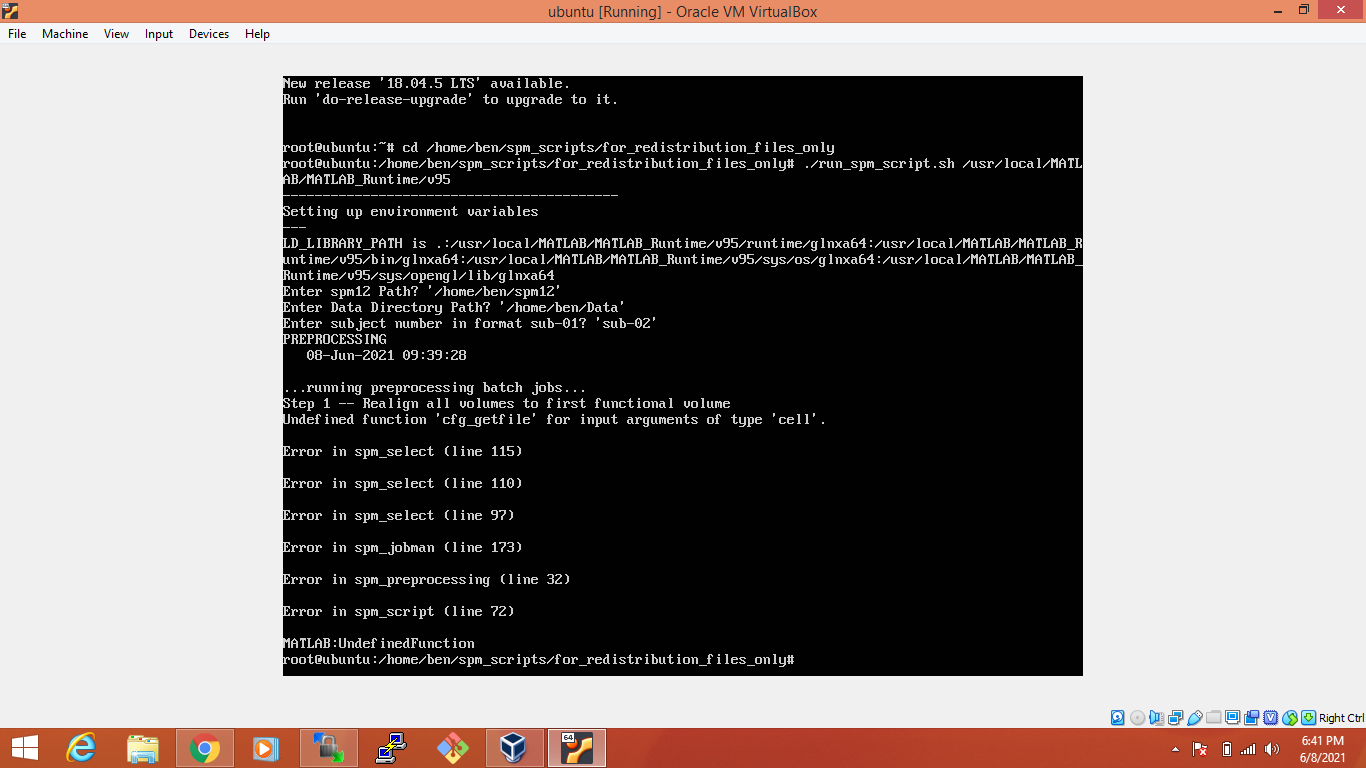Open VirtualBox Manager from the taskbar
Viewport: 1366px width, 768px height.
click(514, 748)
